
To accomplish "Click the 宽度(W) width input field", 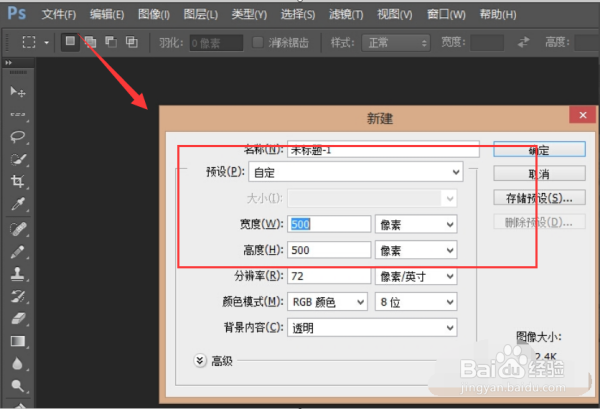I will (329, 224).
